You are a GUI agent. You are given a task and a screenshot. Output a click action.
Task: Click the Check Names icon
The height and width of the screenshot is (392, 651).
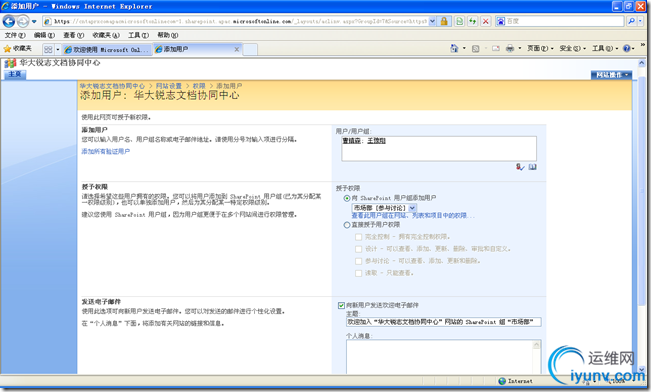(x=520, y=167)
